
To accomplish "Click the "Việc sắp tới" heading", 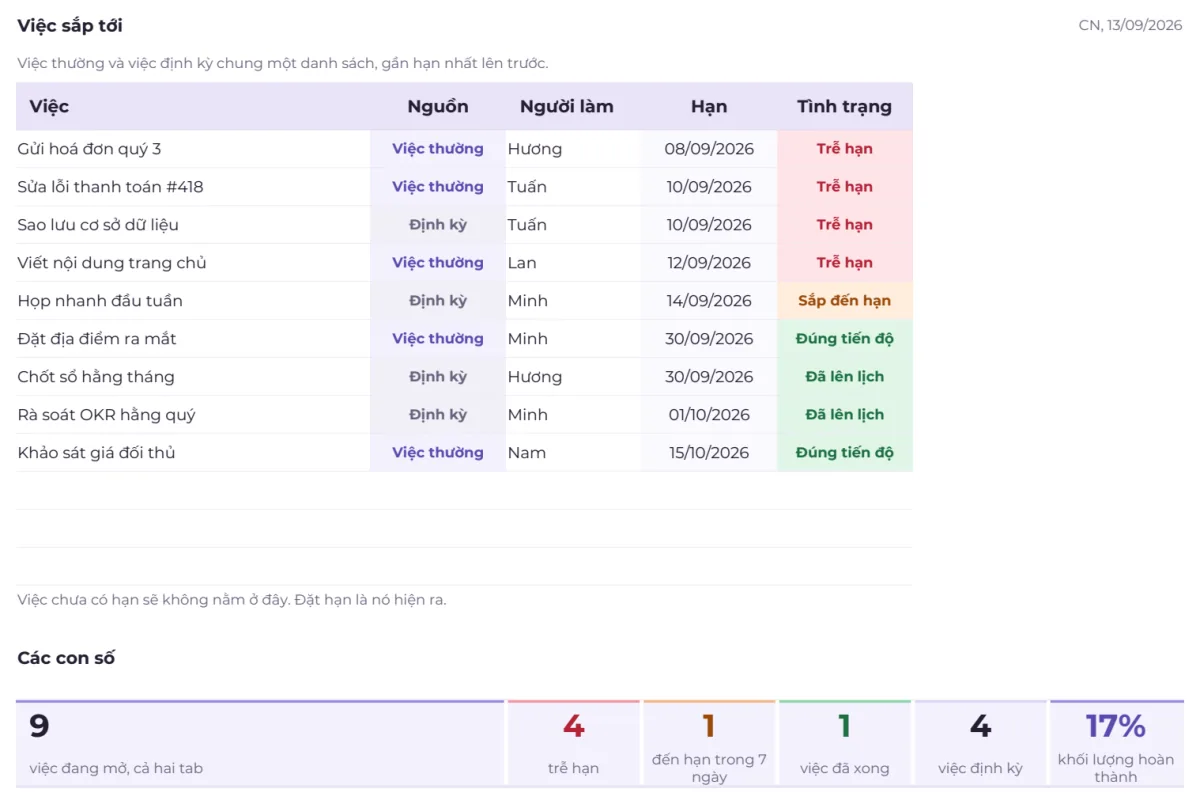I will [70, 26].
